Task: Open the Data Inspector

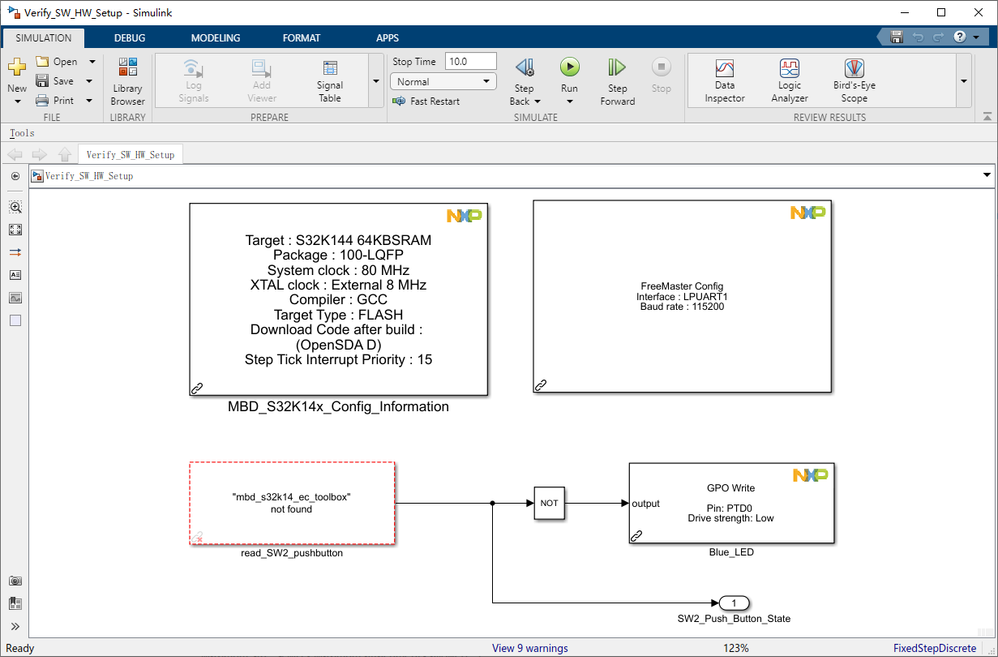Action: pyautogui.click(x=724, y=81)
